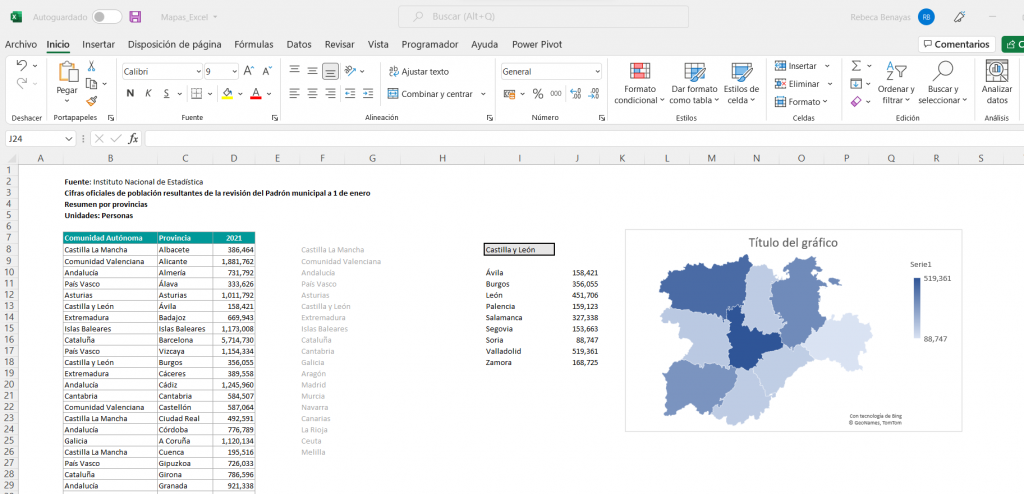Open the Calibri font name dropdown
Viewport: 1024px width, 494px height.
[x=162, y=71]
